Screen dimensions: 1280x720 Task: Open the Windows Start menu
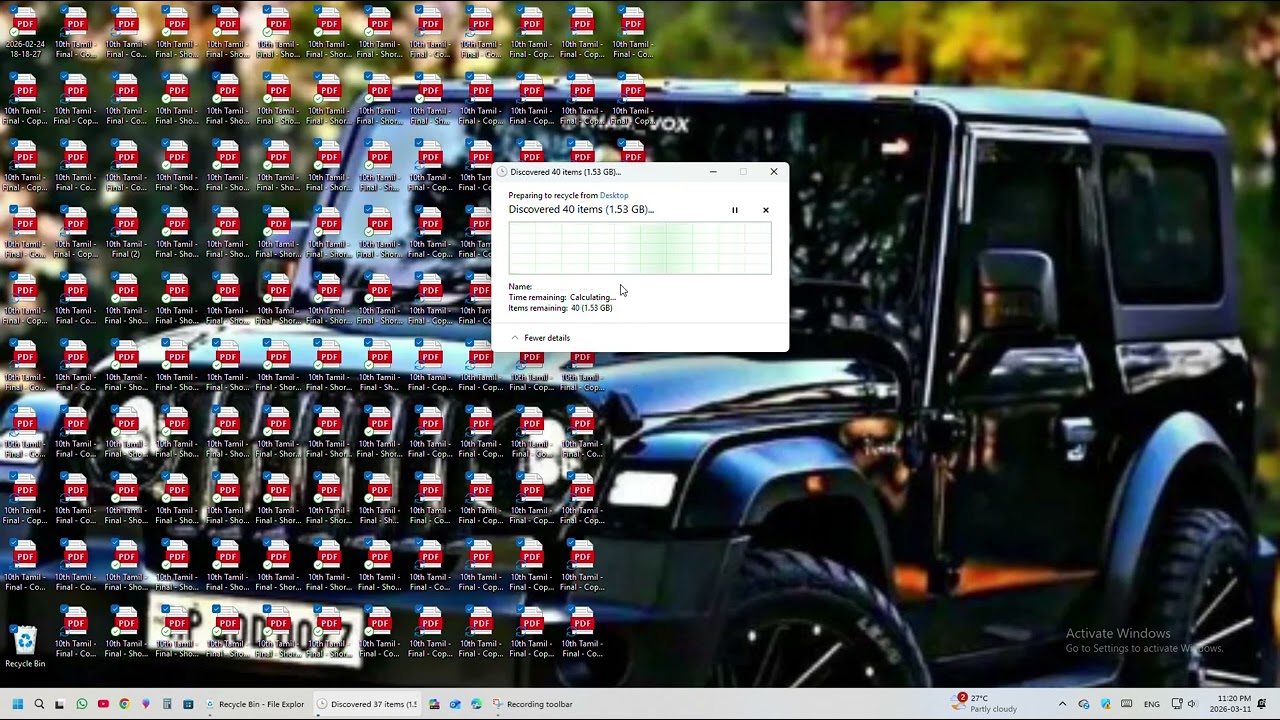pyautogui.click(x=17, y=704)
